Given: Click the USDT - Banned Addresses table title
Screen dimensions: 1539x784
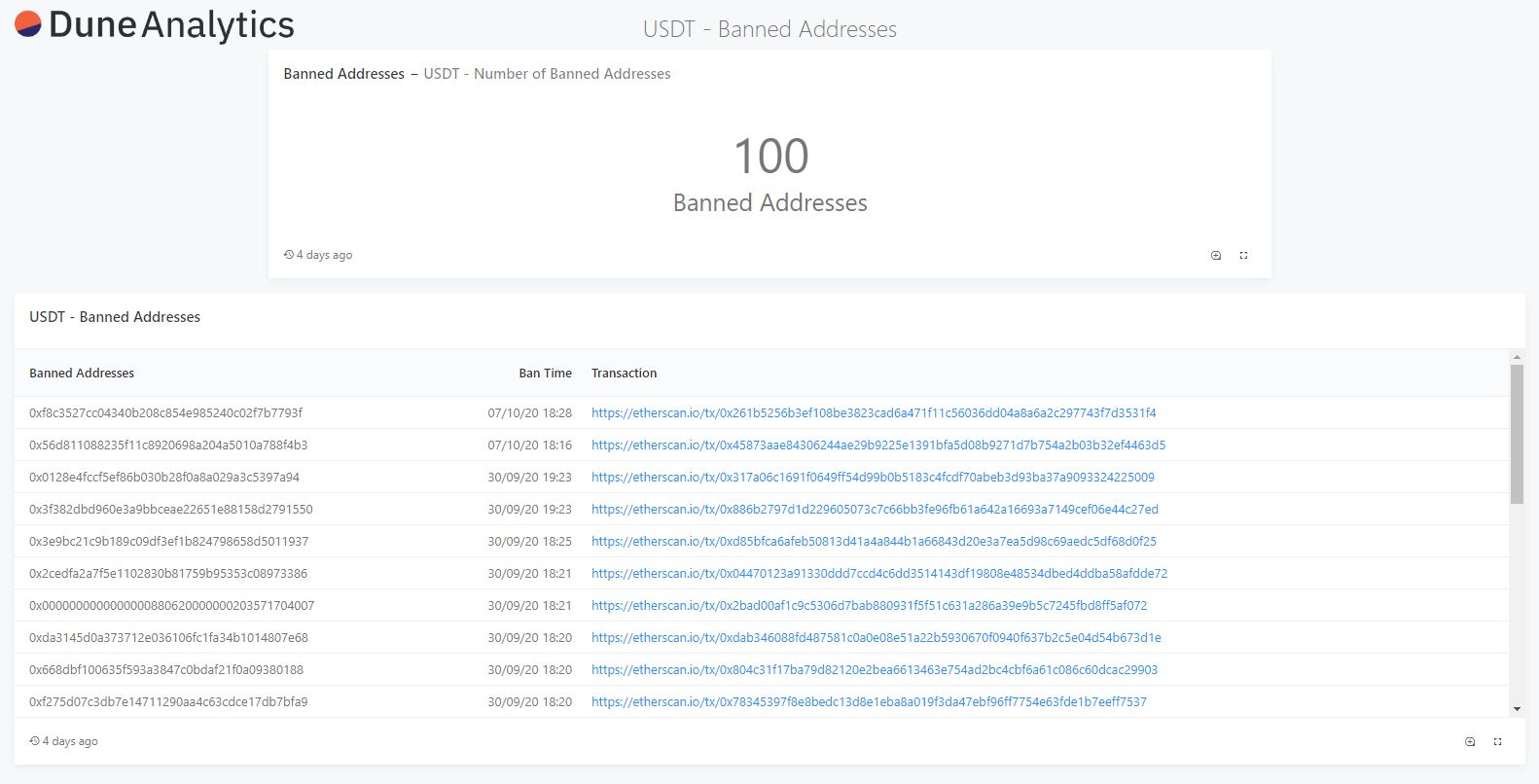Looking at the screenshot, I should 115,317.
